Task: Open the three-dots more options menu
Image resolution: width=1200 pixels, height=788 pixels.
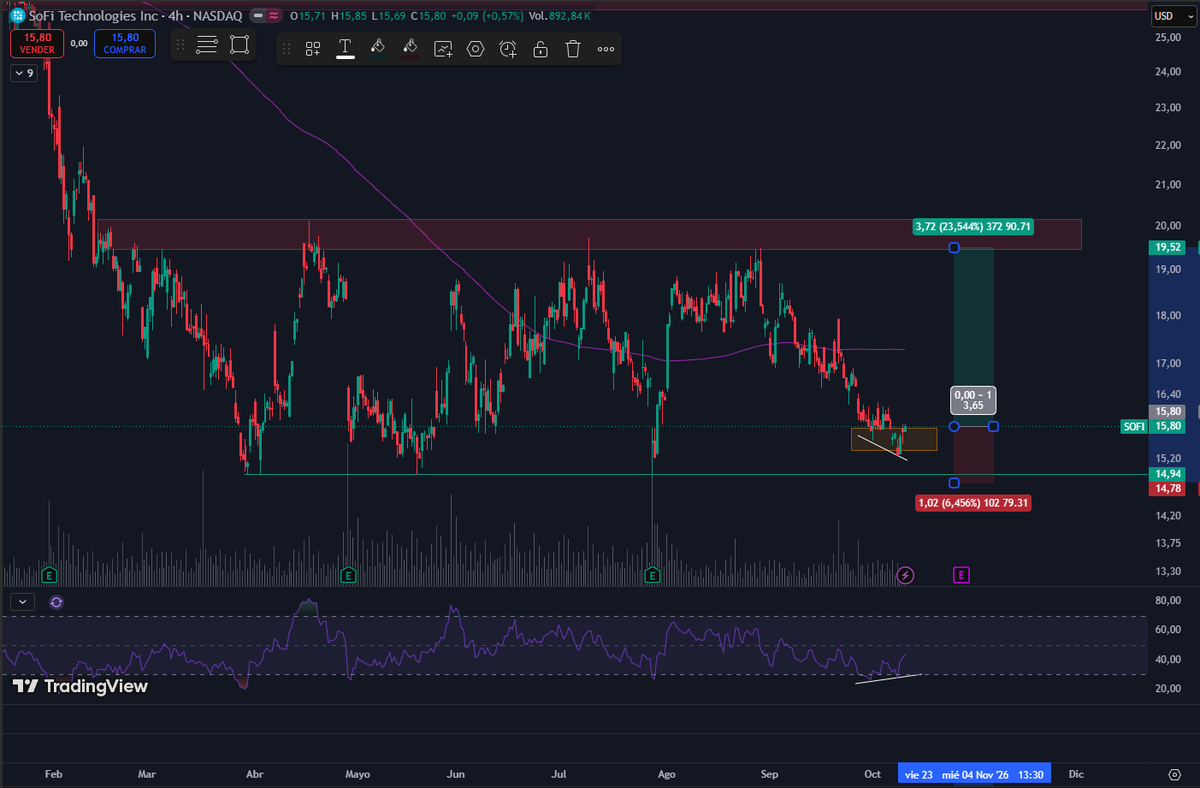Action: point(606,49)
